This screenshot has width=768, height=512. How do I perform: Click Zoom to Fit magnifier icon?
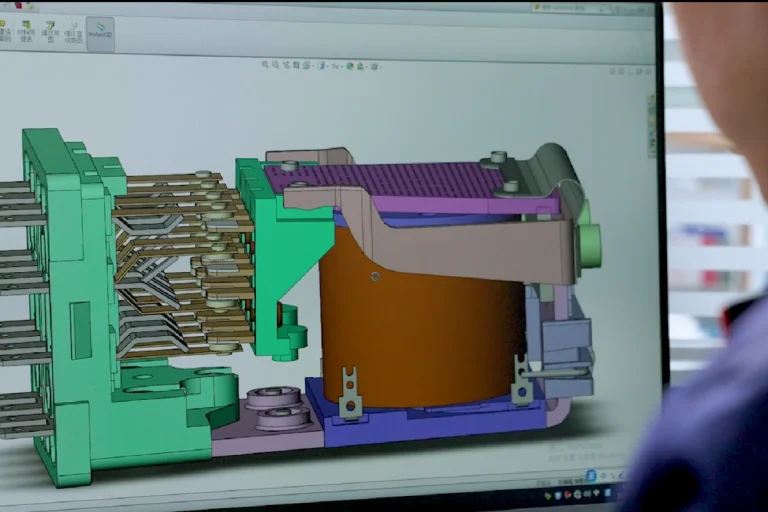[x=265, y=65]
